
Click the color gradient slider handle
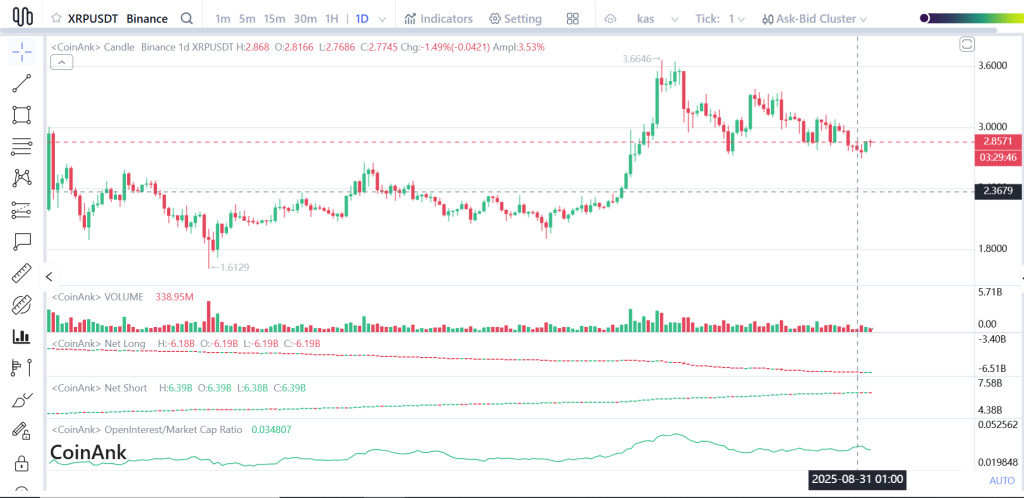(x=924, y=18)
